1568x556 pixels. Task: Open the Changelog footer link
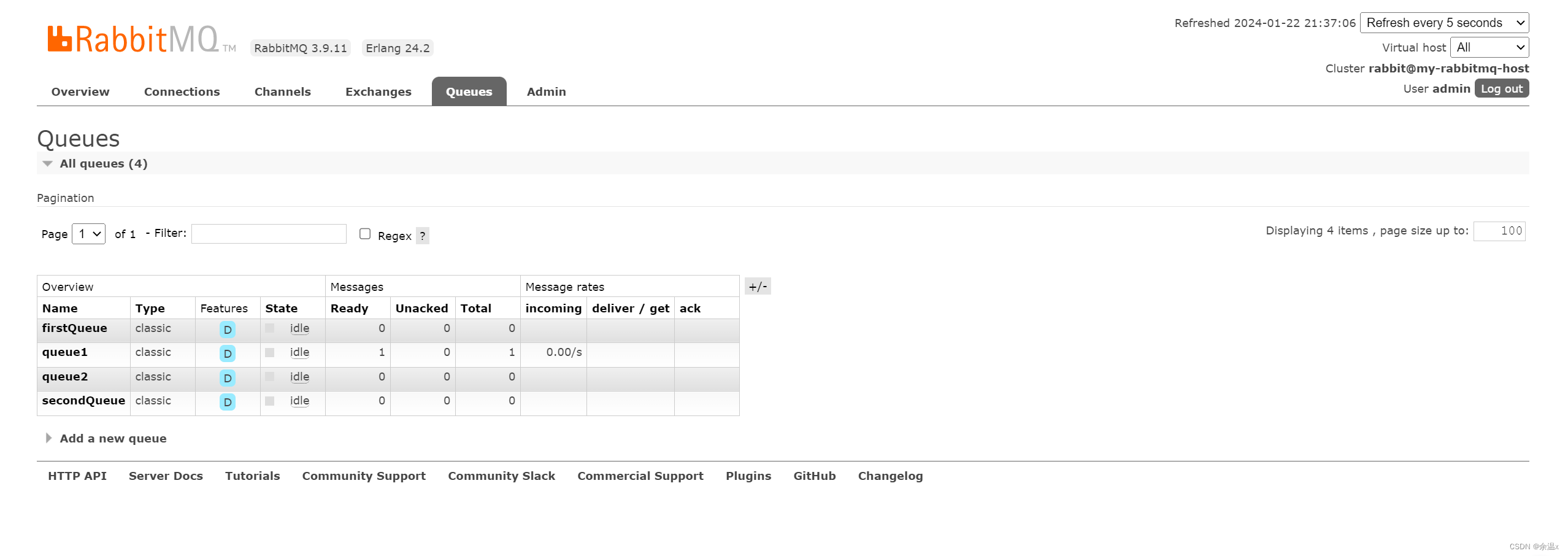tap(891, 476)
